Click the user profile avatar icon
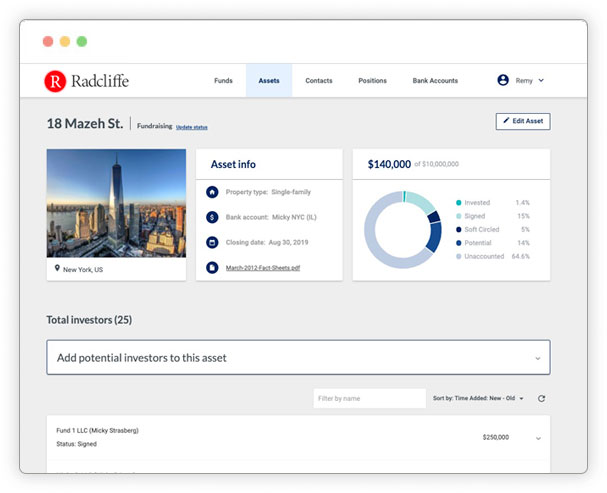 point(503,80)
